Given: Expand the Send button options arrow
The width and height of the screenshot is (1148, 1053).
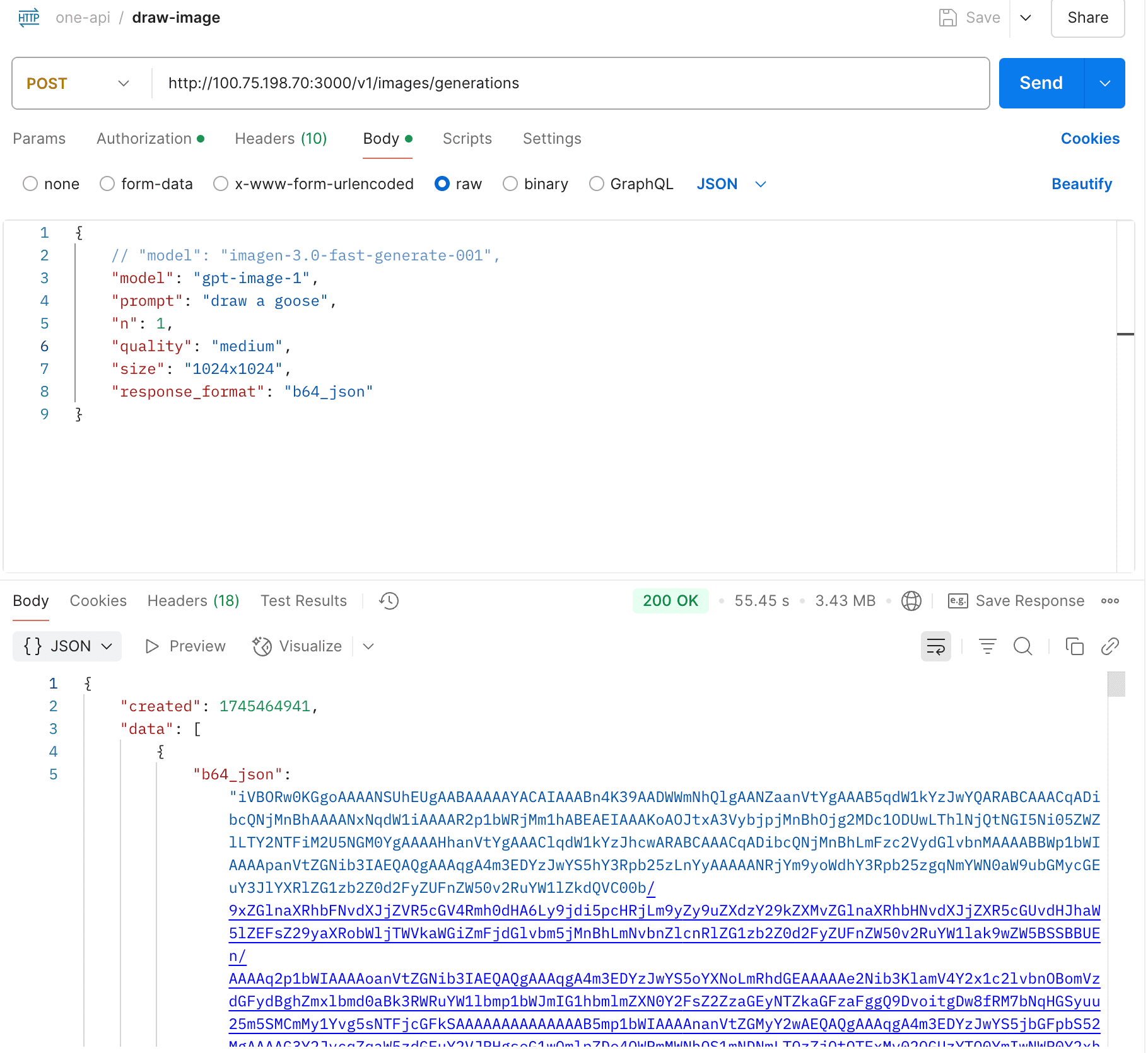Looking at the screenshot, I should click(1104, 83).
